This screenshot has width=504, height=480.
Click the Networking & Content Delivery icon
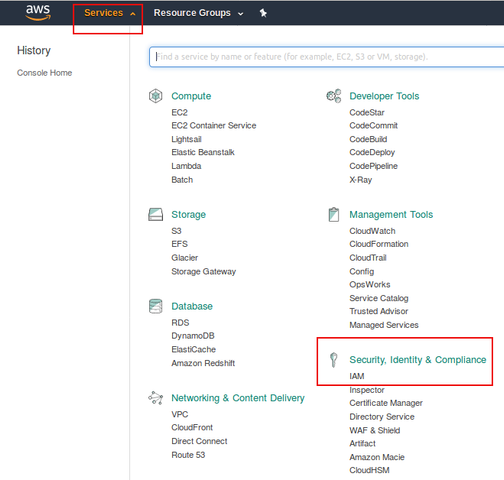[155, 398]
